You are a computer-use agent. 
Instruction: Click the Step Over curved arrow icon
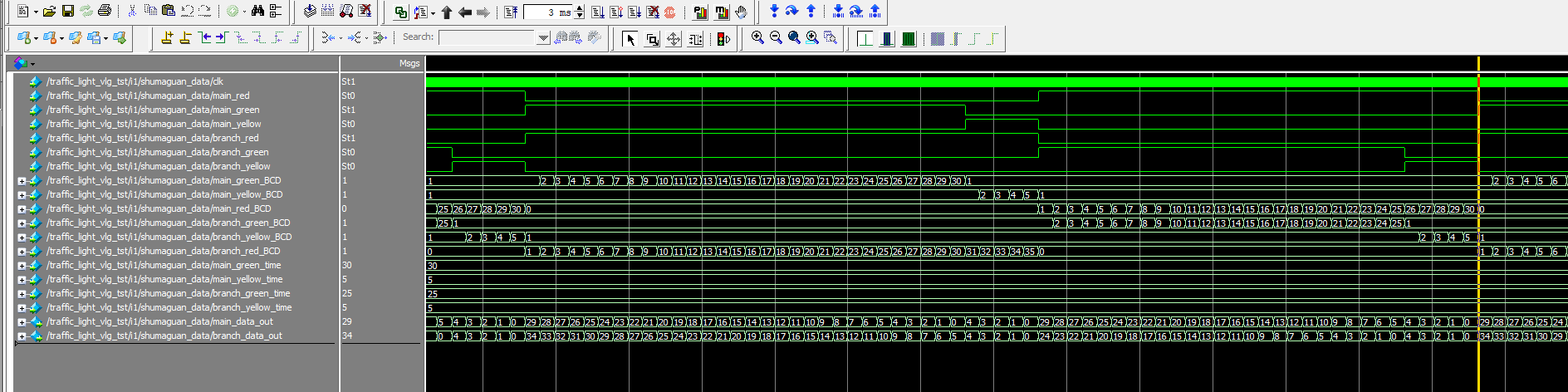(x=792, y=10)
